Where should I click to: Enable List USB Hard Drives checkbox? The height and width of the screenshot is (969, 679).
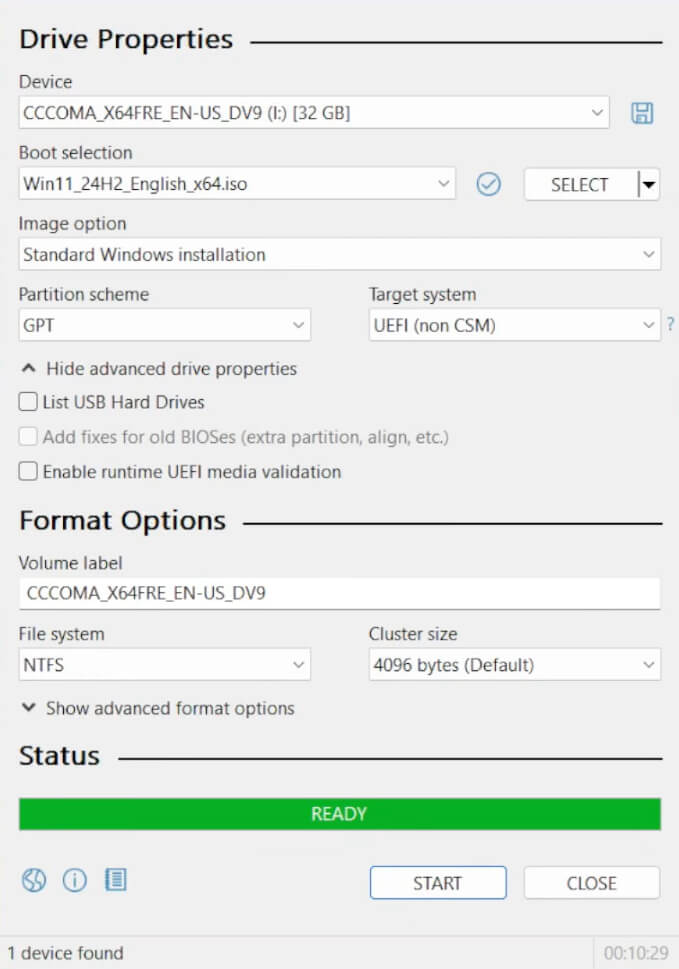[29, 402]
